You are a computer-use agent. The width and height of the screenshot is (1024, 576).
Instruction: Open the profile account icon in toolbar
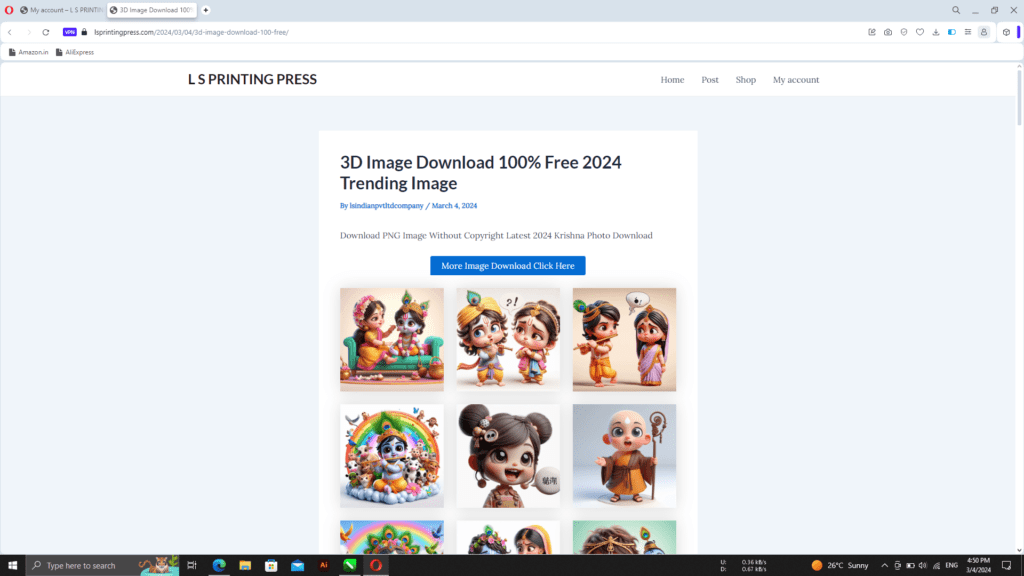(984, 32)
